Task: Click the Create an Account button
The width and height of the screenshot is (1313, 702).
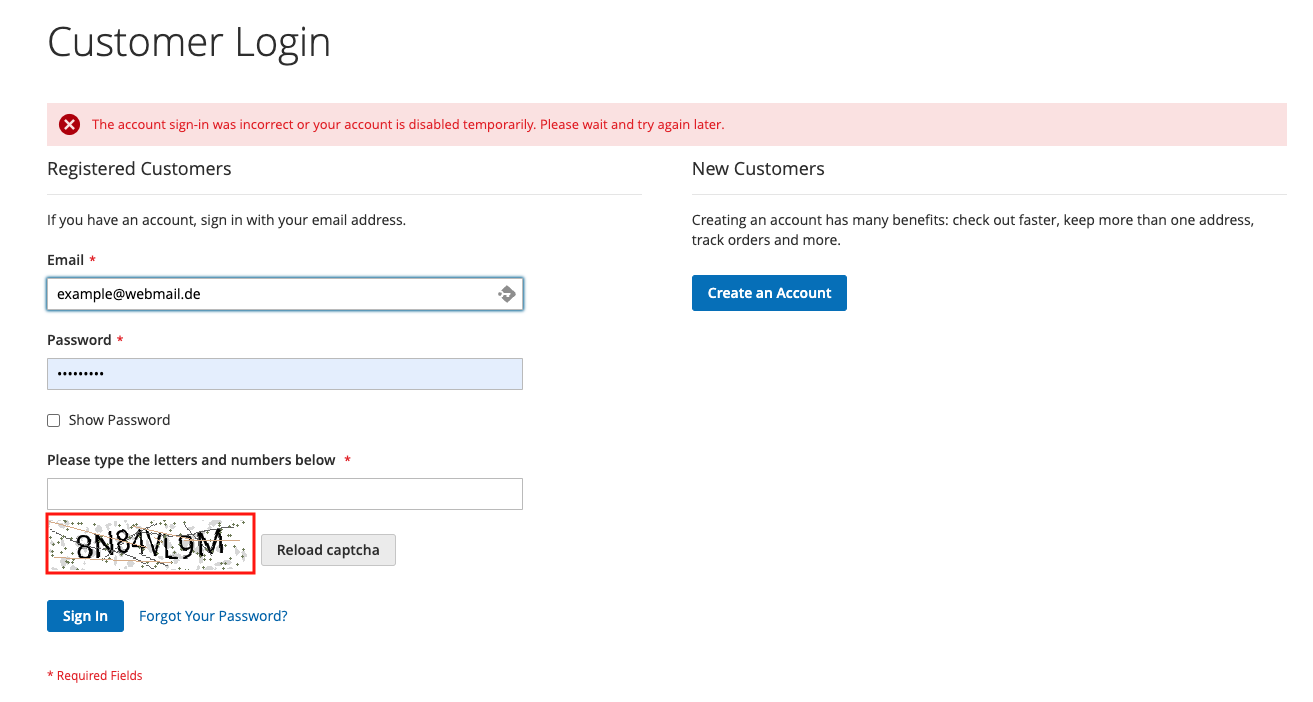Action: tap(769, 293)
